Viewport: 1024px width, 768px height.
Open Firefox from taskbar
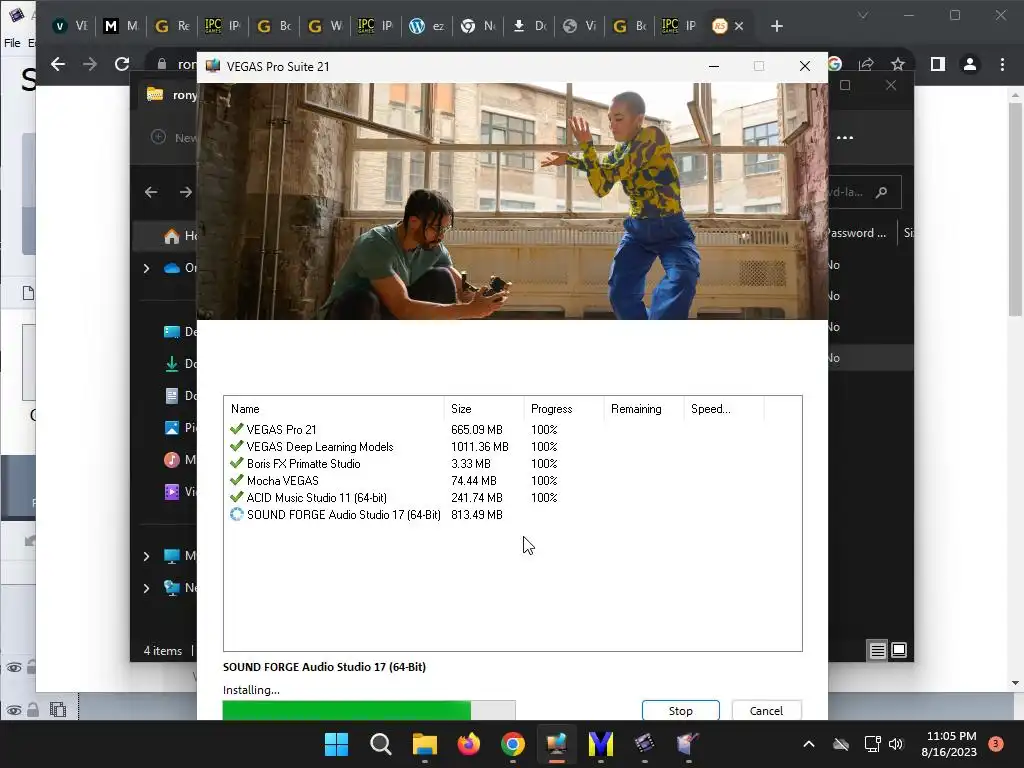(x=468, y=744)
